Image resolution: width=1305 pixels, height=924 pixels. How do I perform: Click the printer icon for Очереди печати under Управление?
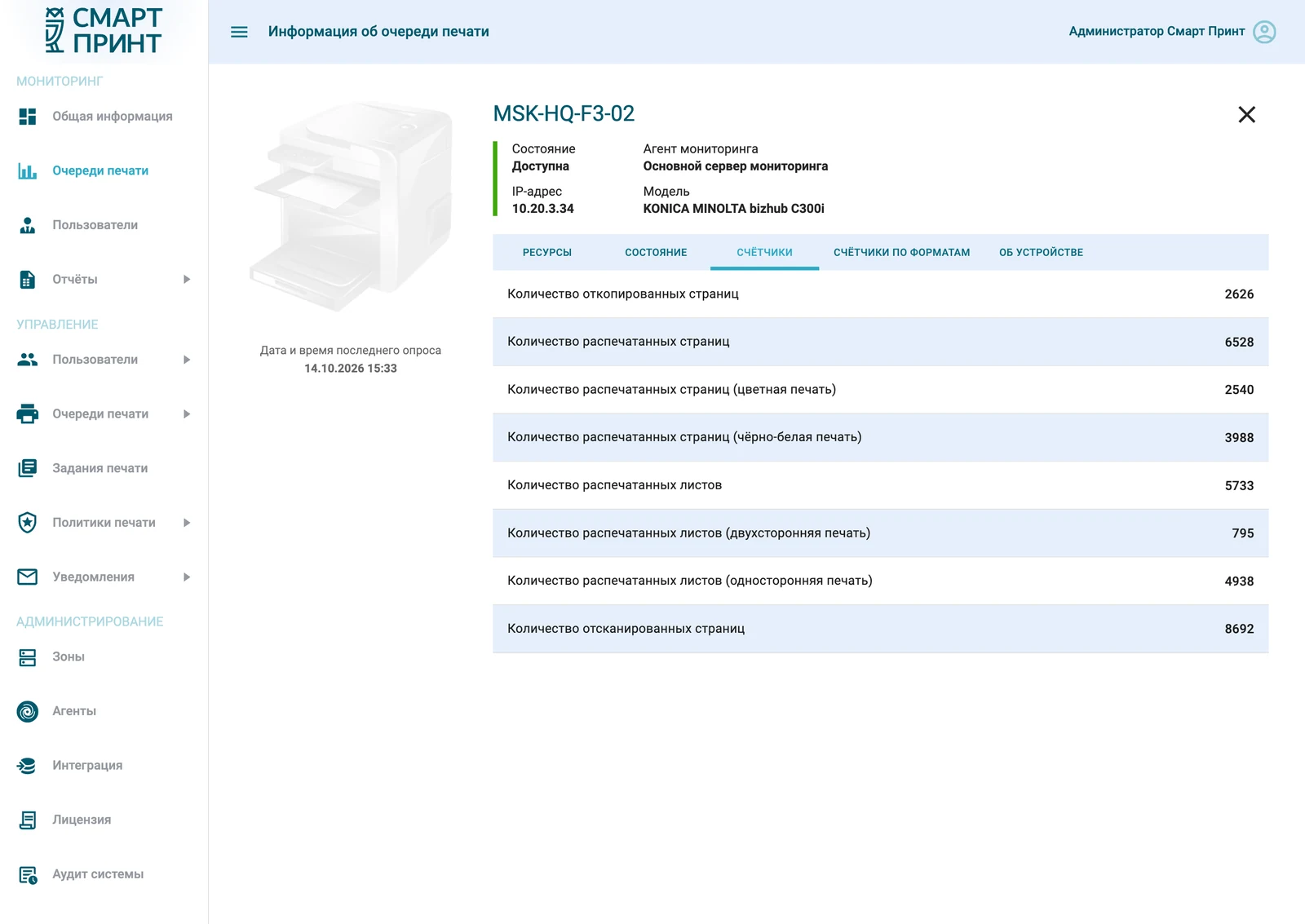28,414
